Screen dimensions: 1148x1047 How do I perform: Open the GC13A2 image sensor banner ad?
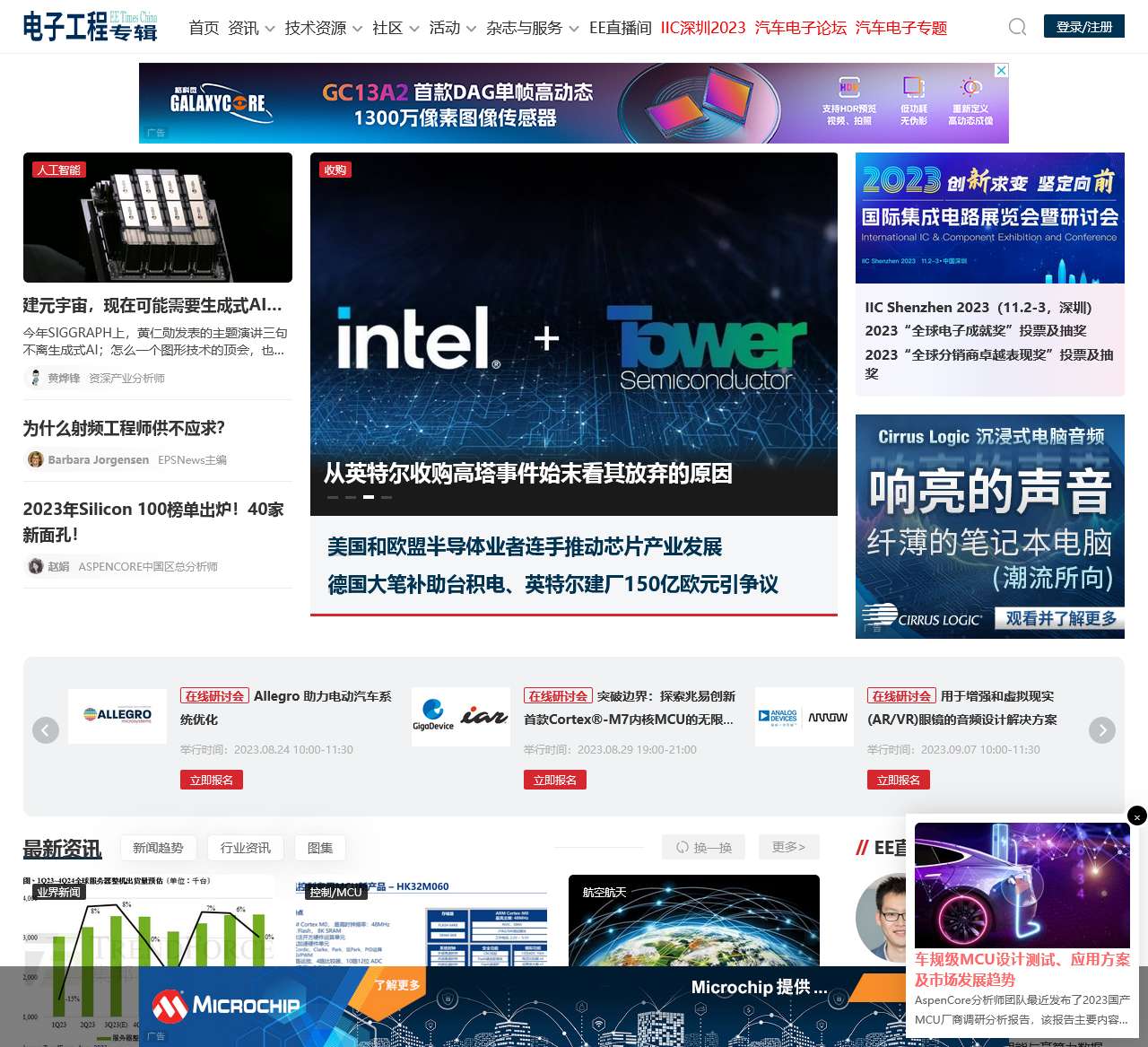pyautogui.click(x=574, y=103)
